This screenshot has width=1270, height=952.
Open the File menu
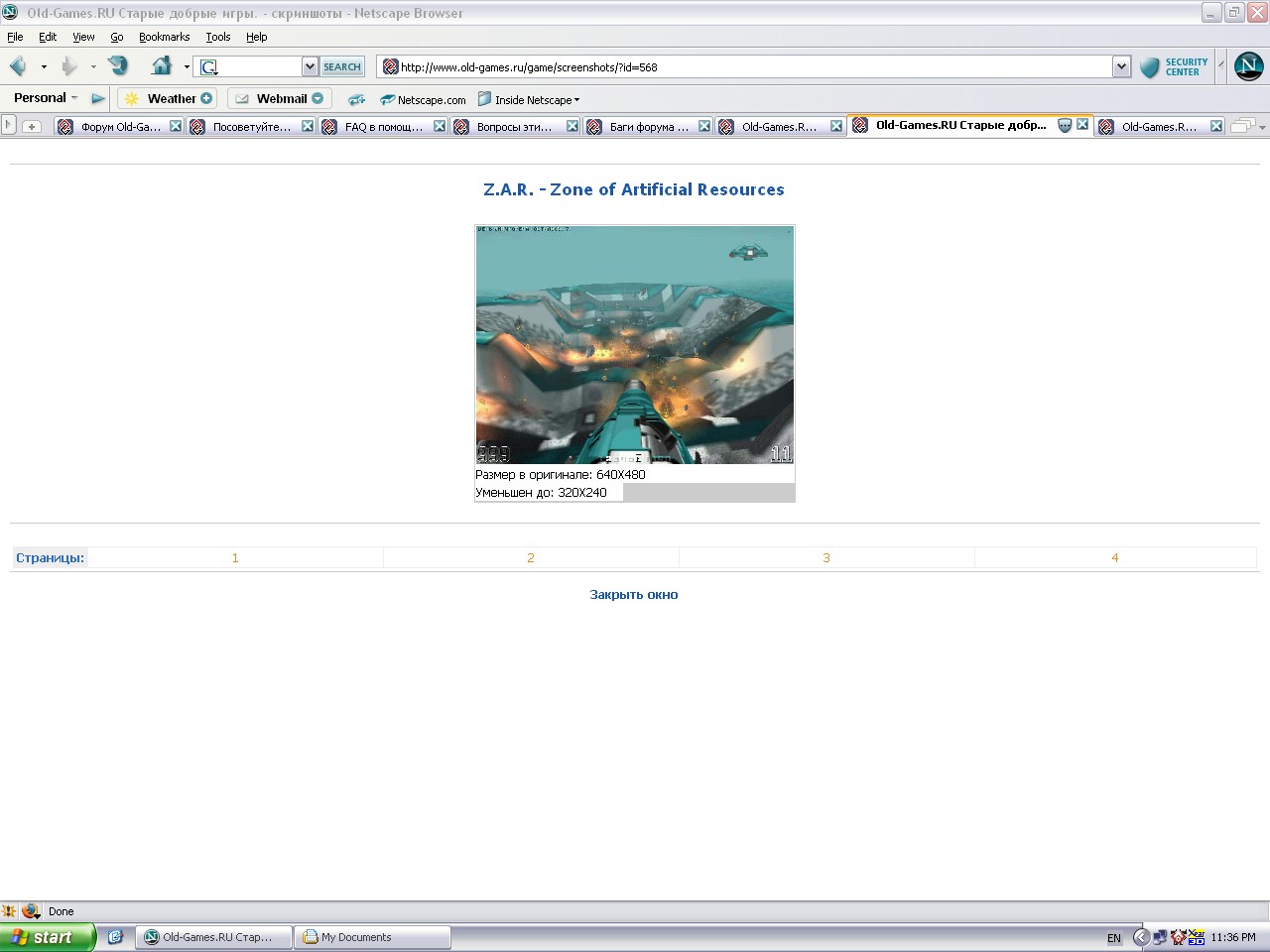coord(15,37)
